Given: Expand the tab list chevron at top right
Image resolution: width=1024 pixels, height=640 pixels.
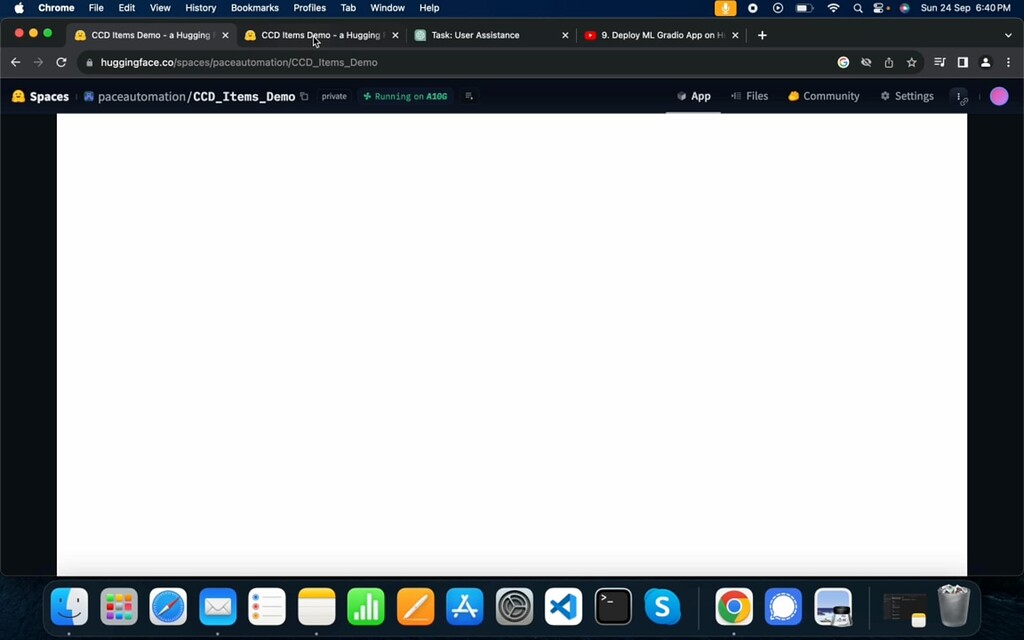Looking at the screenshot, I should (1008, 35).
